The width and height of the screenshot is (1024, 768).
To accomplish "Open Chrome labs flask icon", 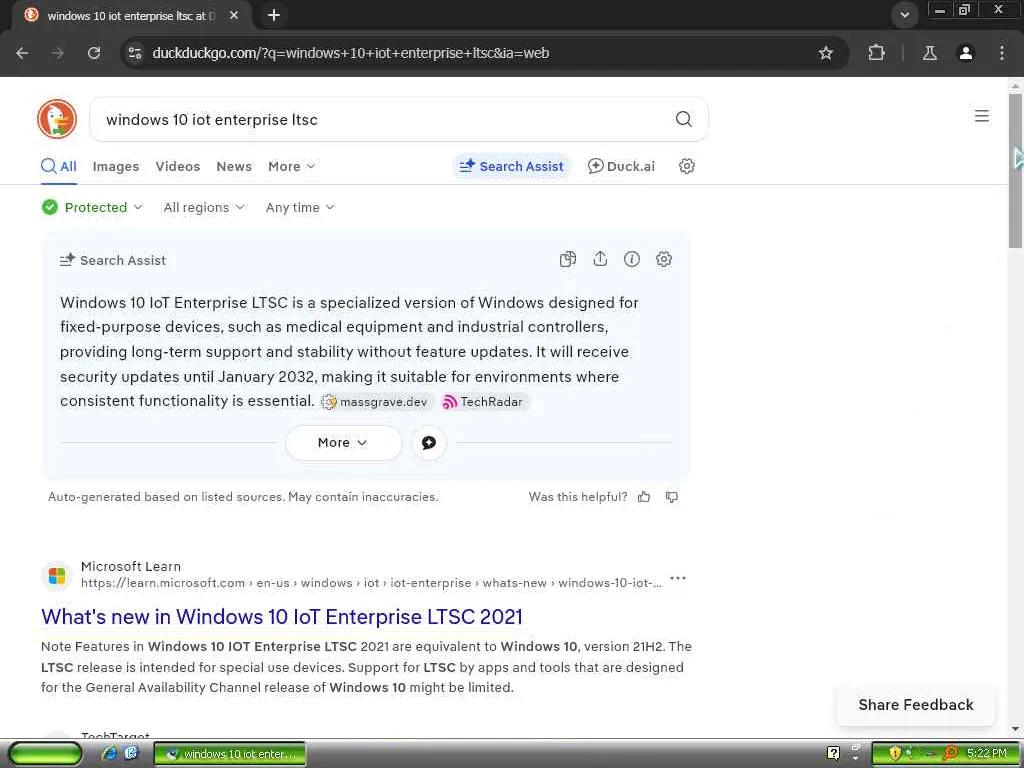I will point(929,53).
